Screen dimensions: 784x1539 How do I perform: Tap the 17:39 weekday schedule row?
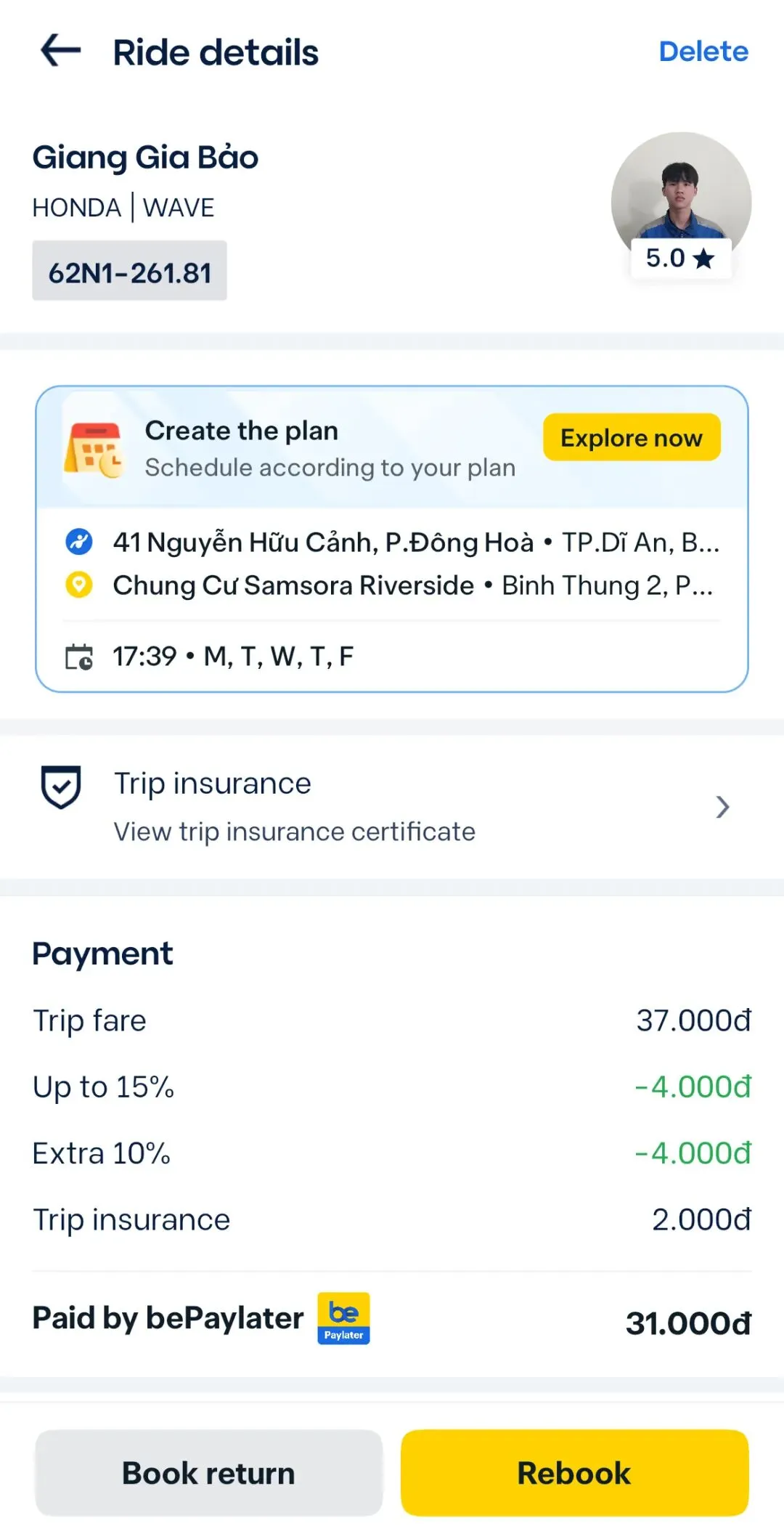232,657
